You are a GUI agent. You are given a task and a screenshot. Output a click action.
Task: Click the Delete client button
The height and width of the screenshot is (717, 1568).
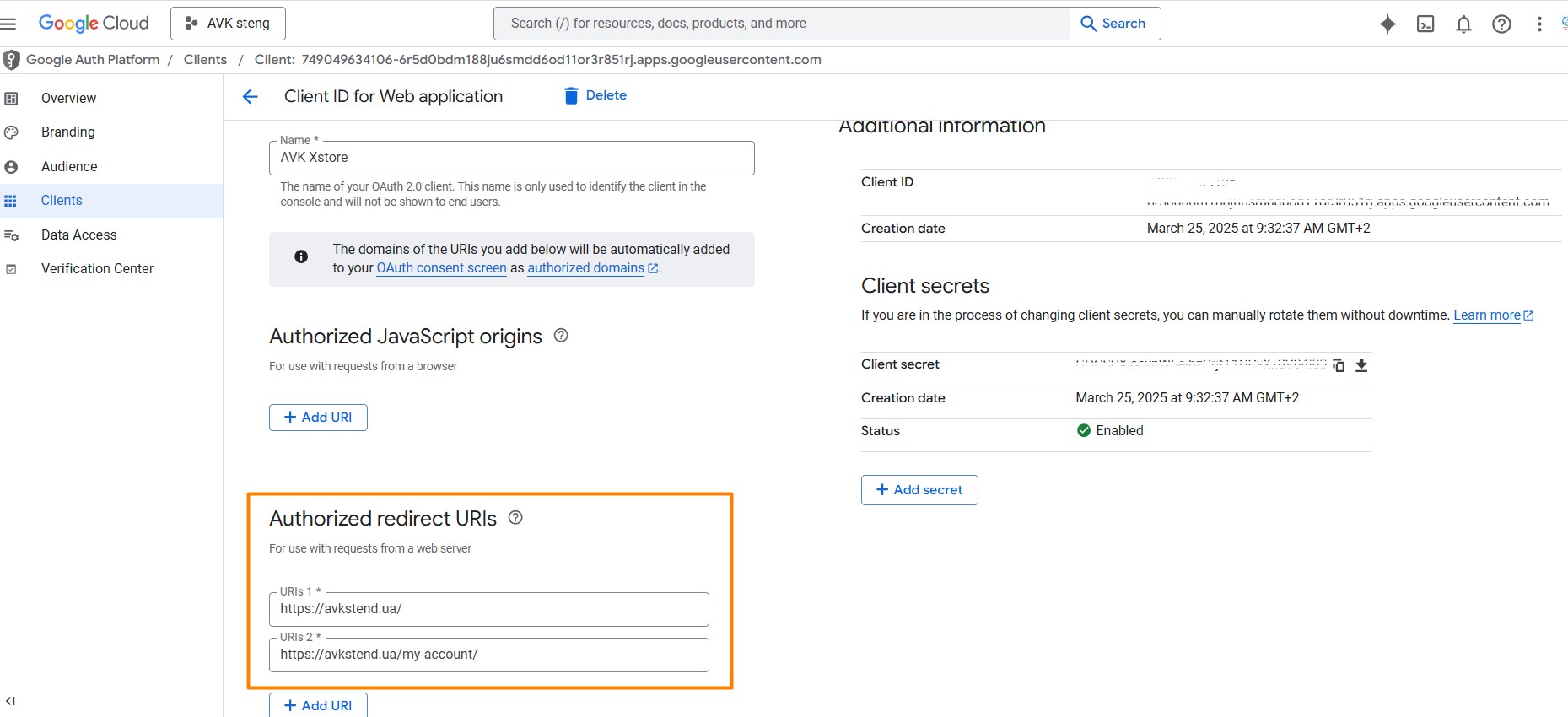click(595, 95)
